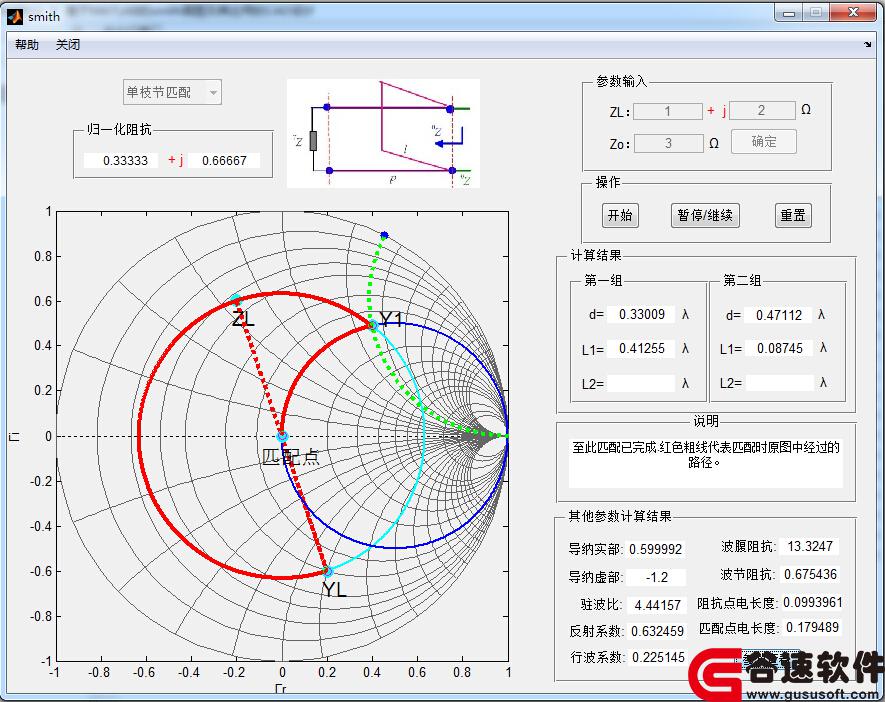885x702 pixels.
Task: Click the dock arrow in the menu bar
Action: [868, 45]
